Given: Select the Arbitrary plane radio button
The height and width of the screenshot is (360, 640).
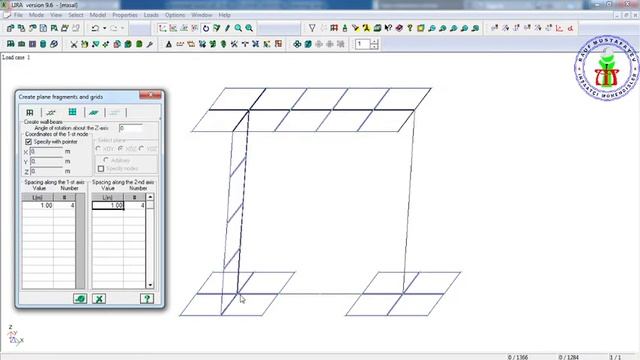Looking at the screenshot, I should pyautogui.click(x=106, y=160).
